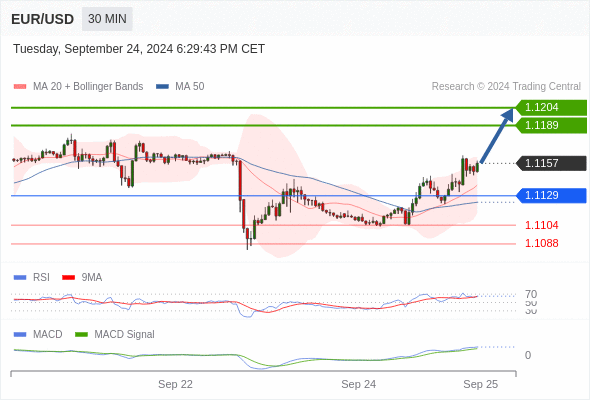Click the MA 20 + Bollinger Bands pink swatch

tap(20, 87)
